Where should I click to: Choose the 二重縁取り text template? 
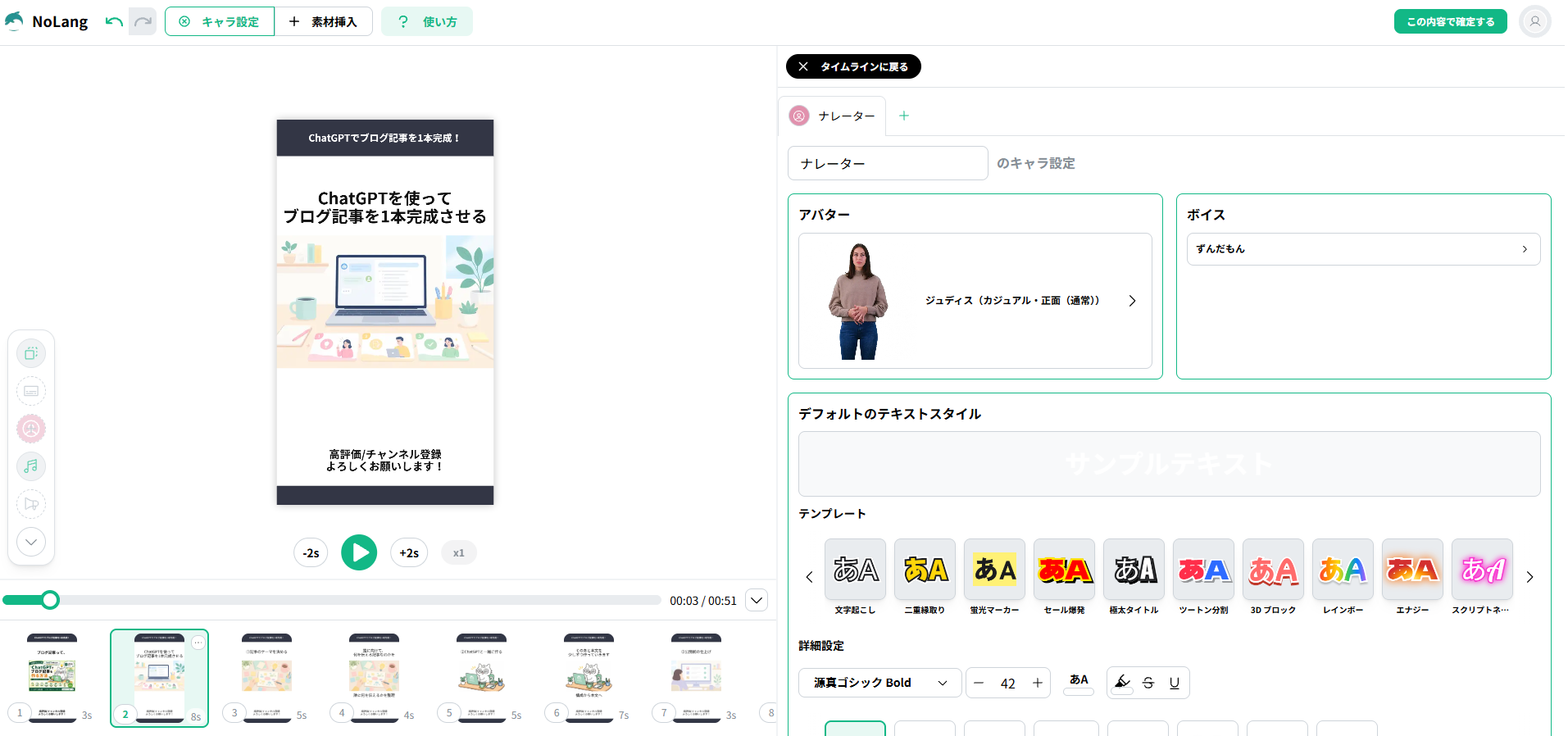[925, 577]
